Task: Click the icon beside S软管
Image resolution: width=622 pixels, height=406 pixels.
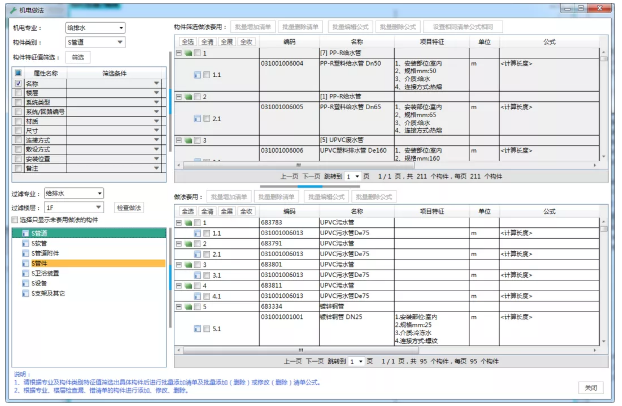Action: click(25, 243)
